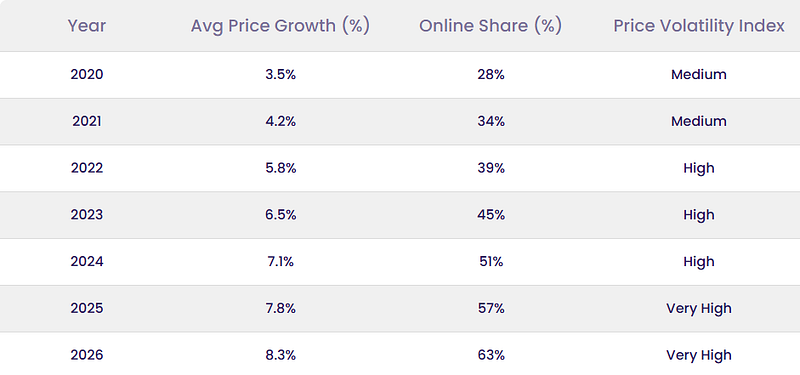Click the 2022 year cell
This screenshot has width=800, height=375.
coord(87,168)
